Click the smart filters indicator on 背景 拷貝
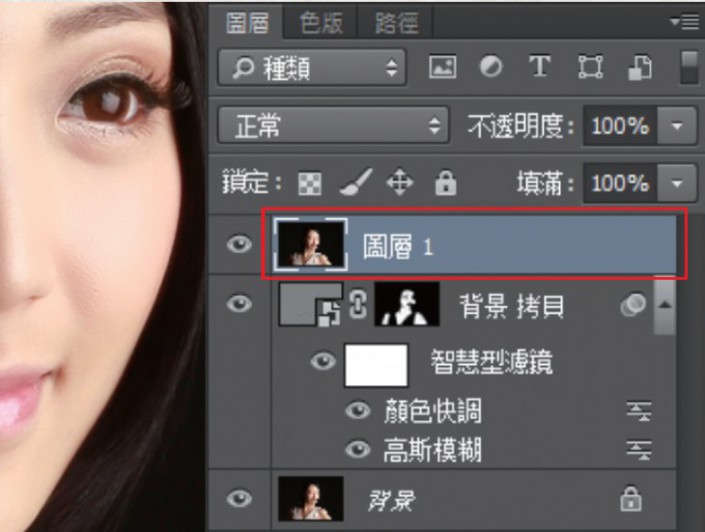This screenshot has width=705, height=532. coord(633,306)
